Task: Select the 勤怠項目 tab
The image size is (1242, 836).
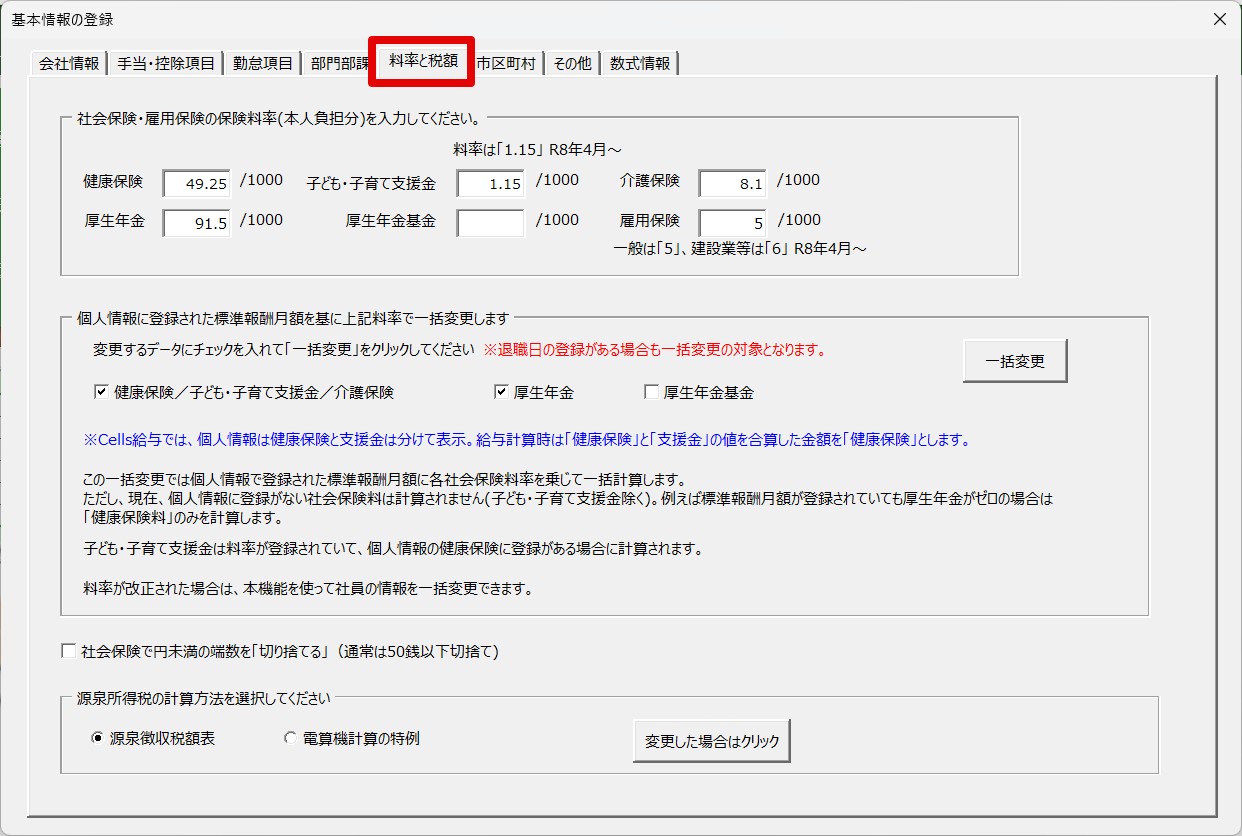Action: pyautogui.click(x=262, y=63)
